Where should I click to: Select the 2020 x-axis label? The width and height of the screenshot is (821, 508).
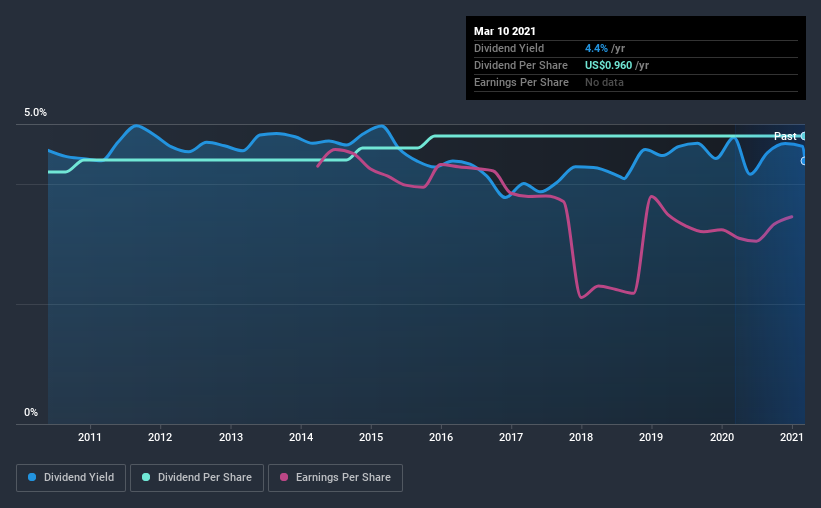722,437
